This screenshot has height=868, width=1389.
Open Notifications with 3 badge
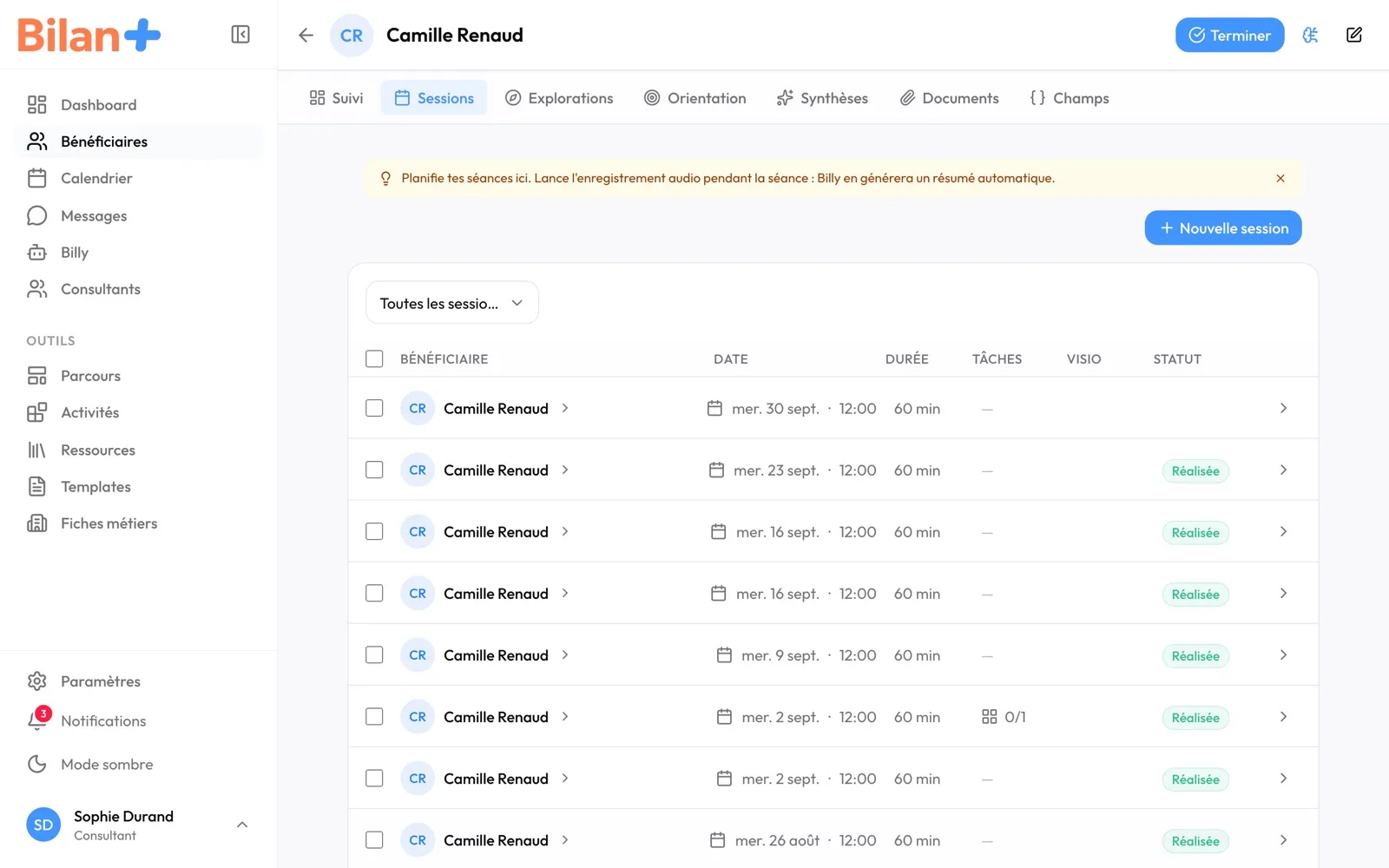tap(139, 720)
